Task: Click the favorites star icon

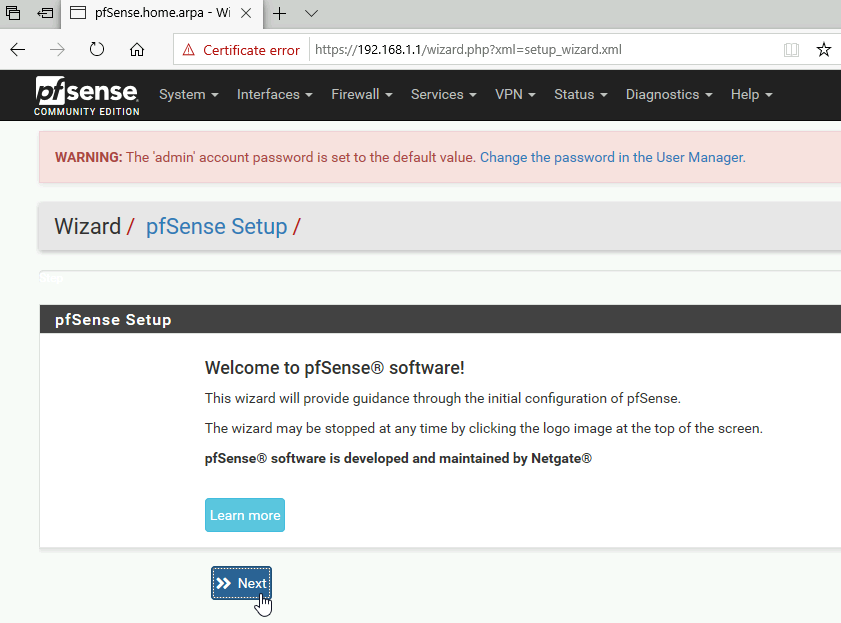Action: tap(823, 50)
